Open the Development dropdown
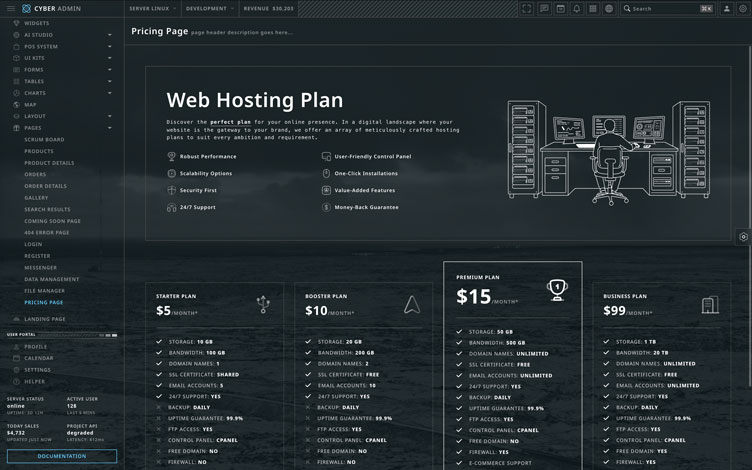Image resolution: width=752 pixels, height=470 pixels. tap(208, 8)
